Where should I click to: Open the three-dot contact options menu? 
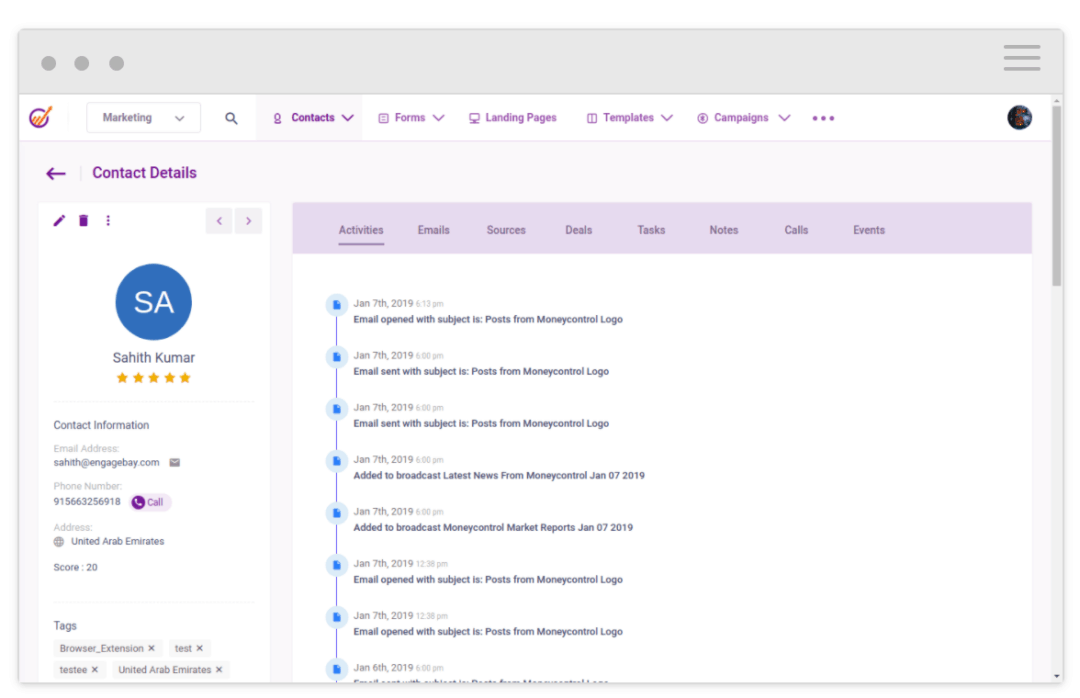coord(108,221)
